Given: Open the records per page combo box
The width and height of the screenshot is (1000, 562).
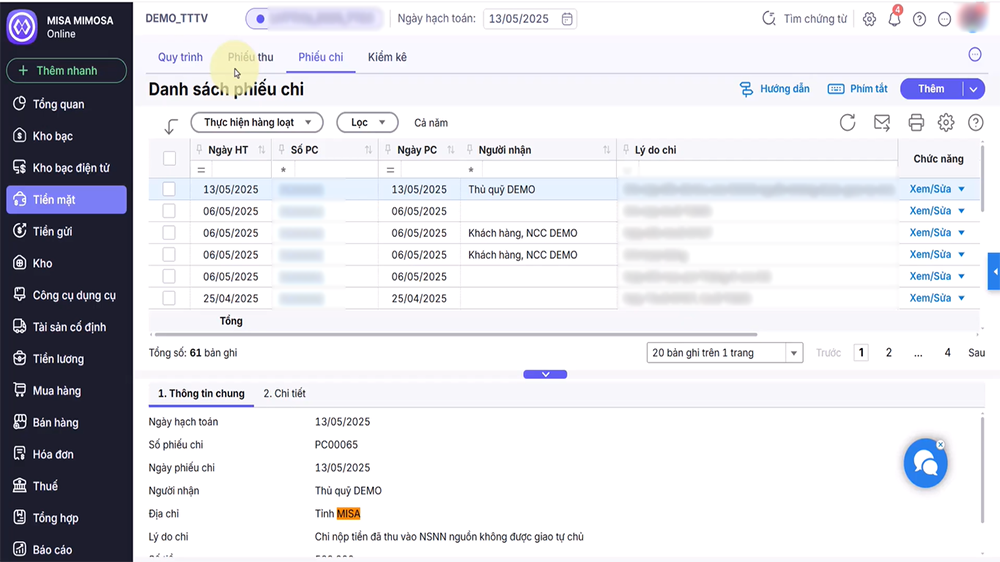Looking at the screenshot, I should (725, 353).
